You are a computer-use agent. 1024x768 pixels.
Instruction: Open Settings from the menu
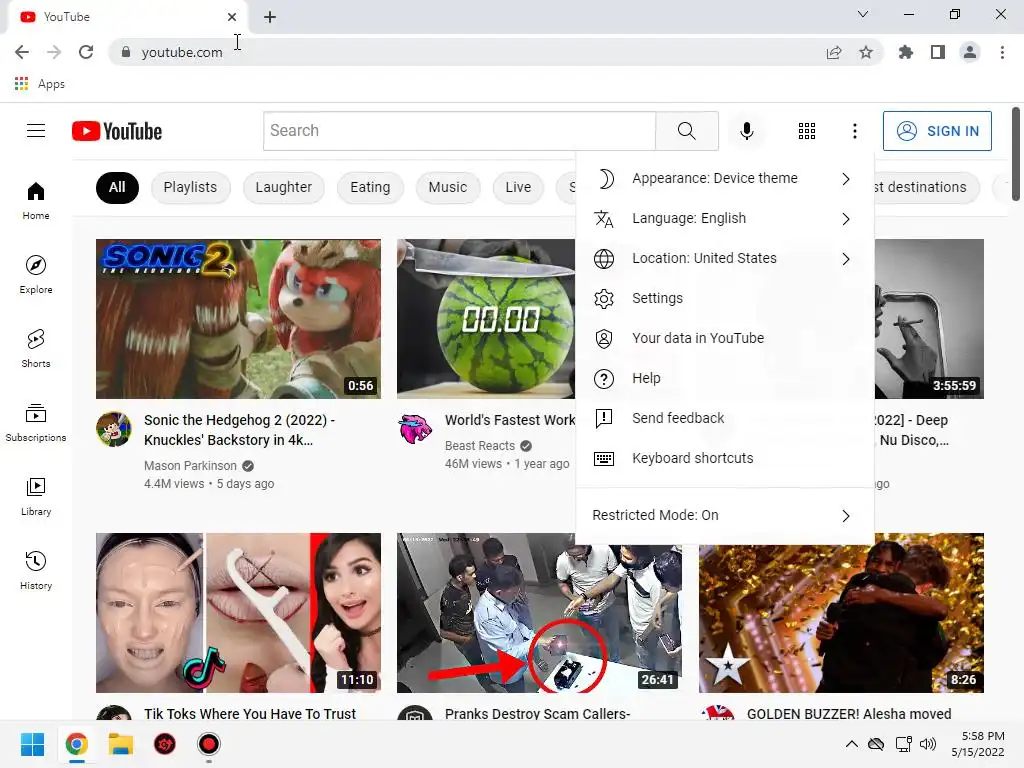725,298
